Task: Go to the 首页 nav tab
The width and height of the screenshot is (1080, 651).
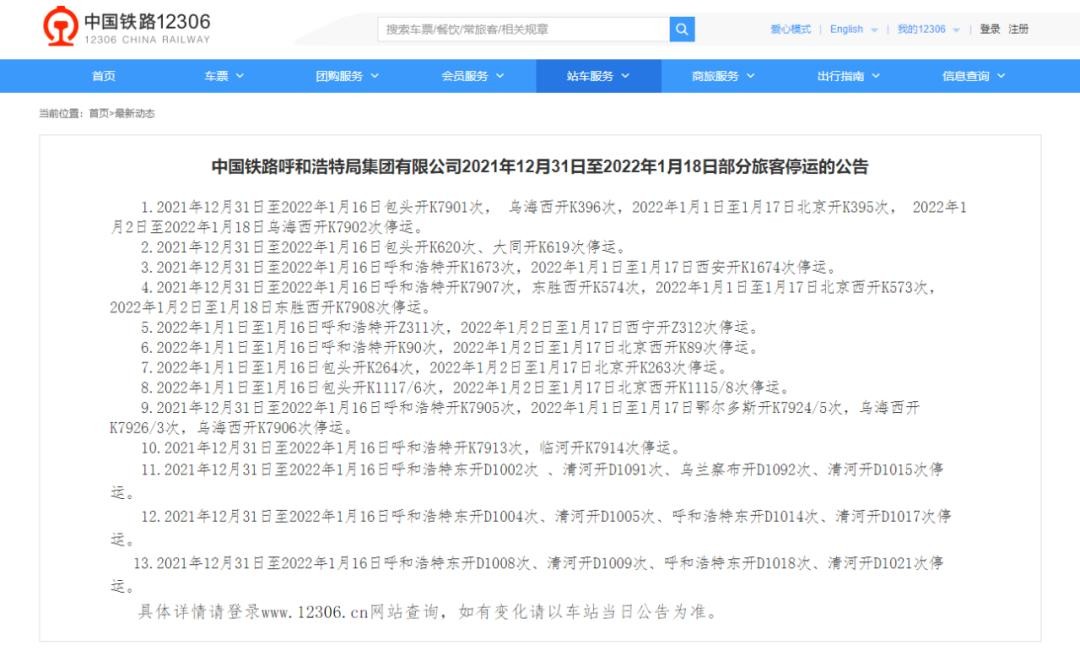Action: 104,76
